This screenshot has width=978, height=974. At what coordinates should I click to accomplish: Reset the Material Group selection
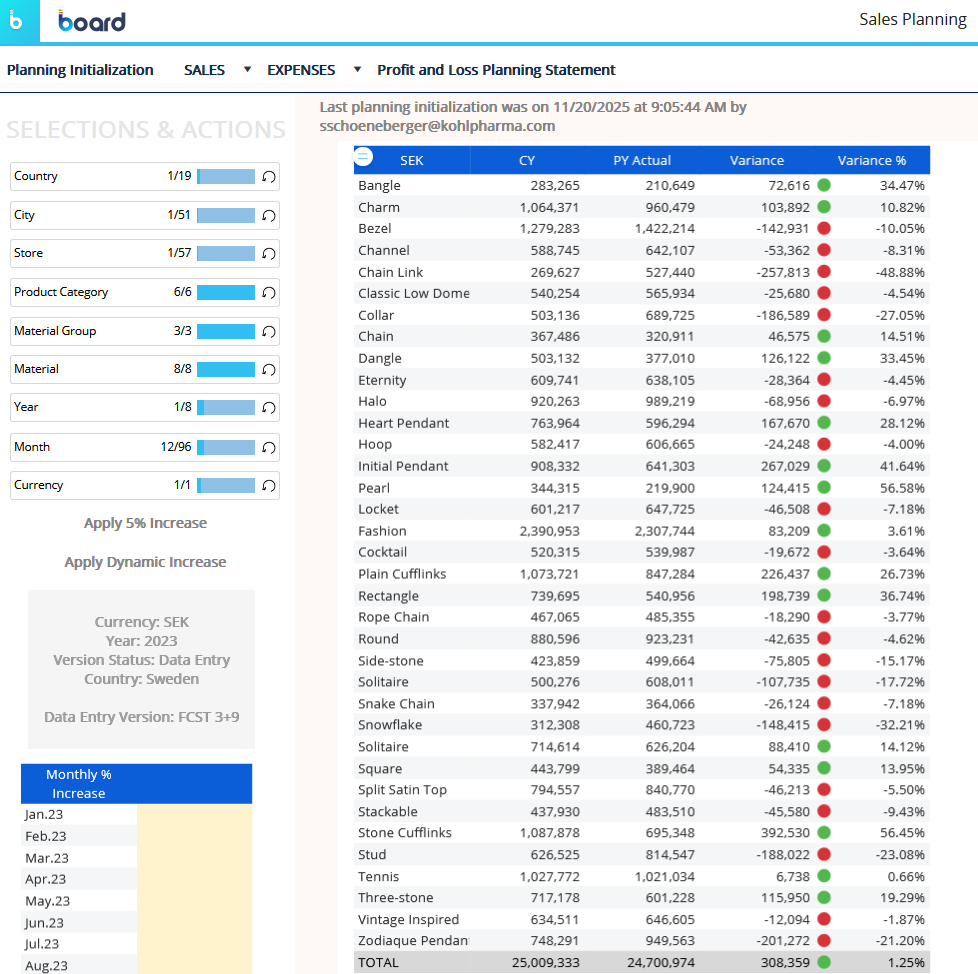click(269, 332)
